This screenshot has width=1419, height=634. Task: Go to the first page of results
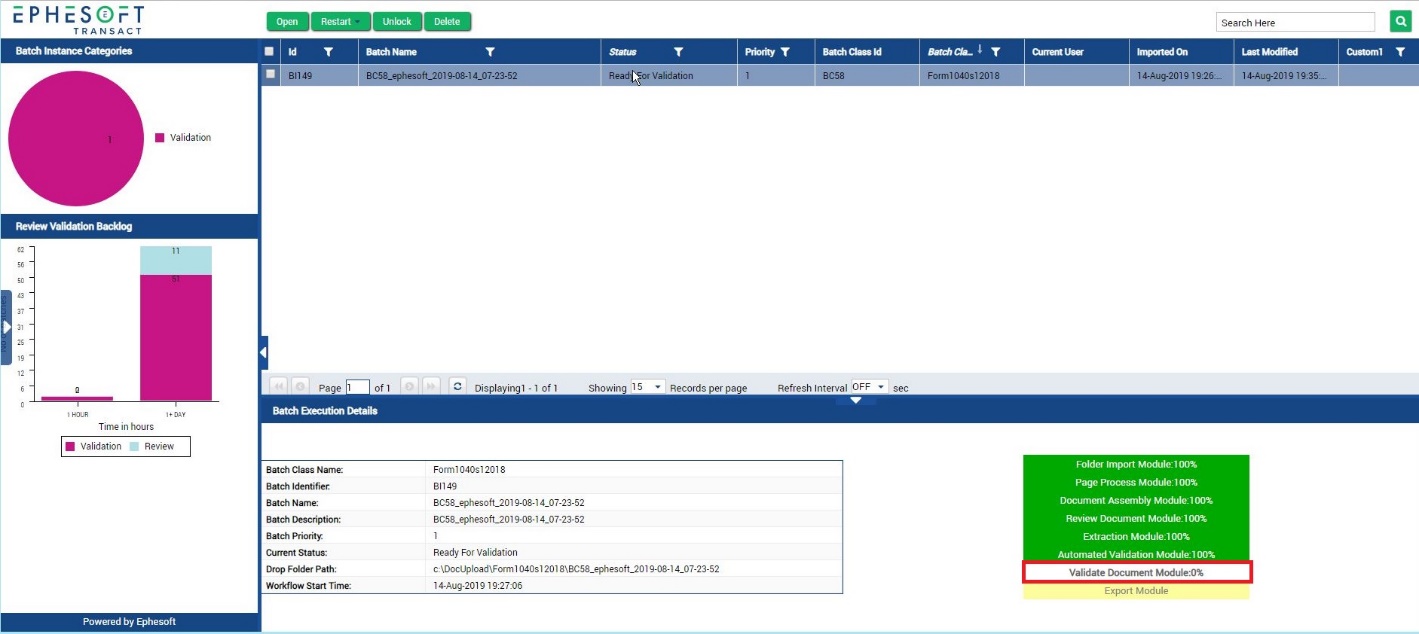[277, 387]
